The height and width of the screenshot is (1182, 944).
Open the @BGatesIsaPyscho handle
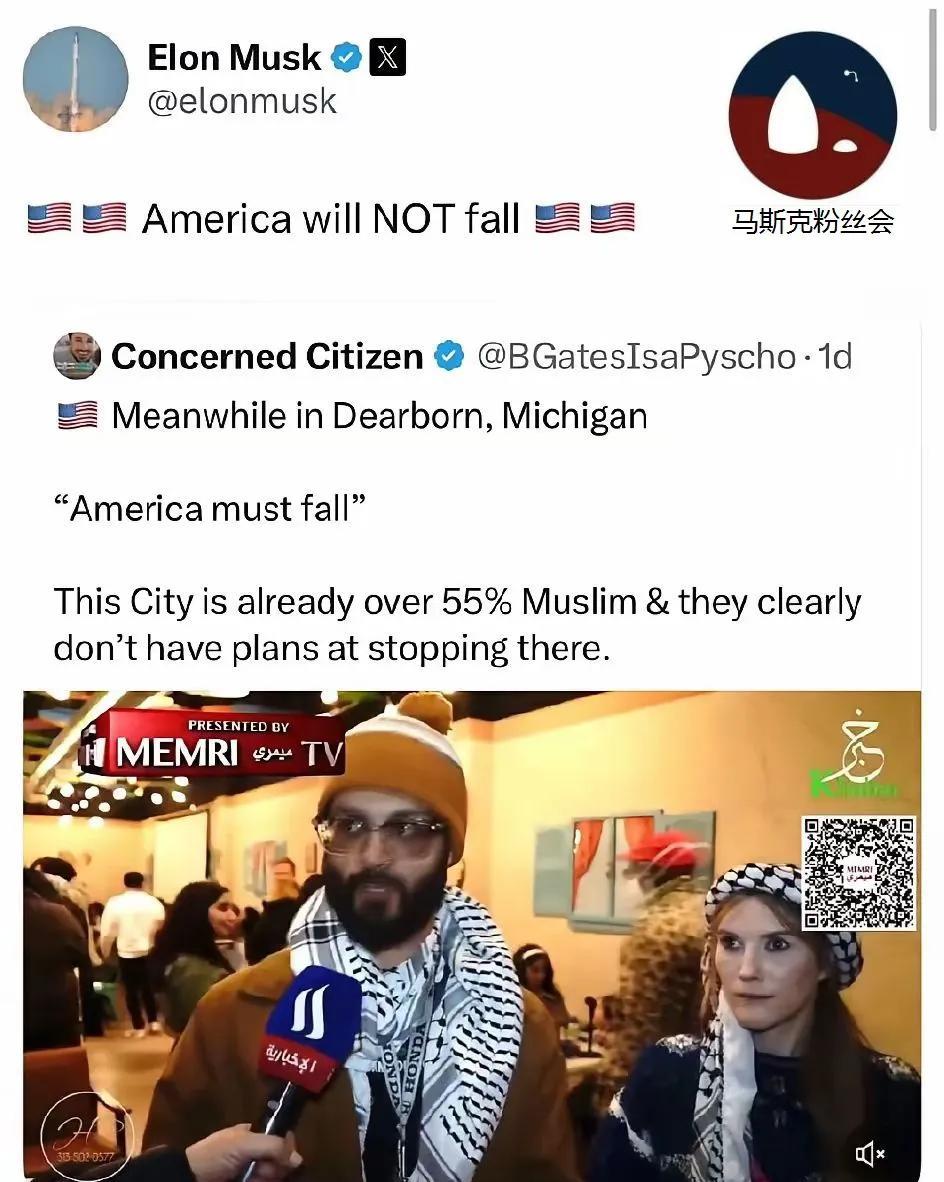(636, 357)
